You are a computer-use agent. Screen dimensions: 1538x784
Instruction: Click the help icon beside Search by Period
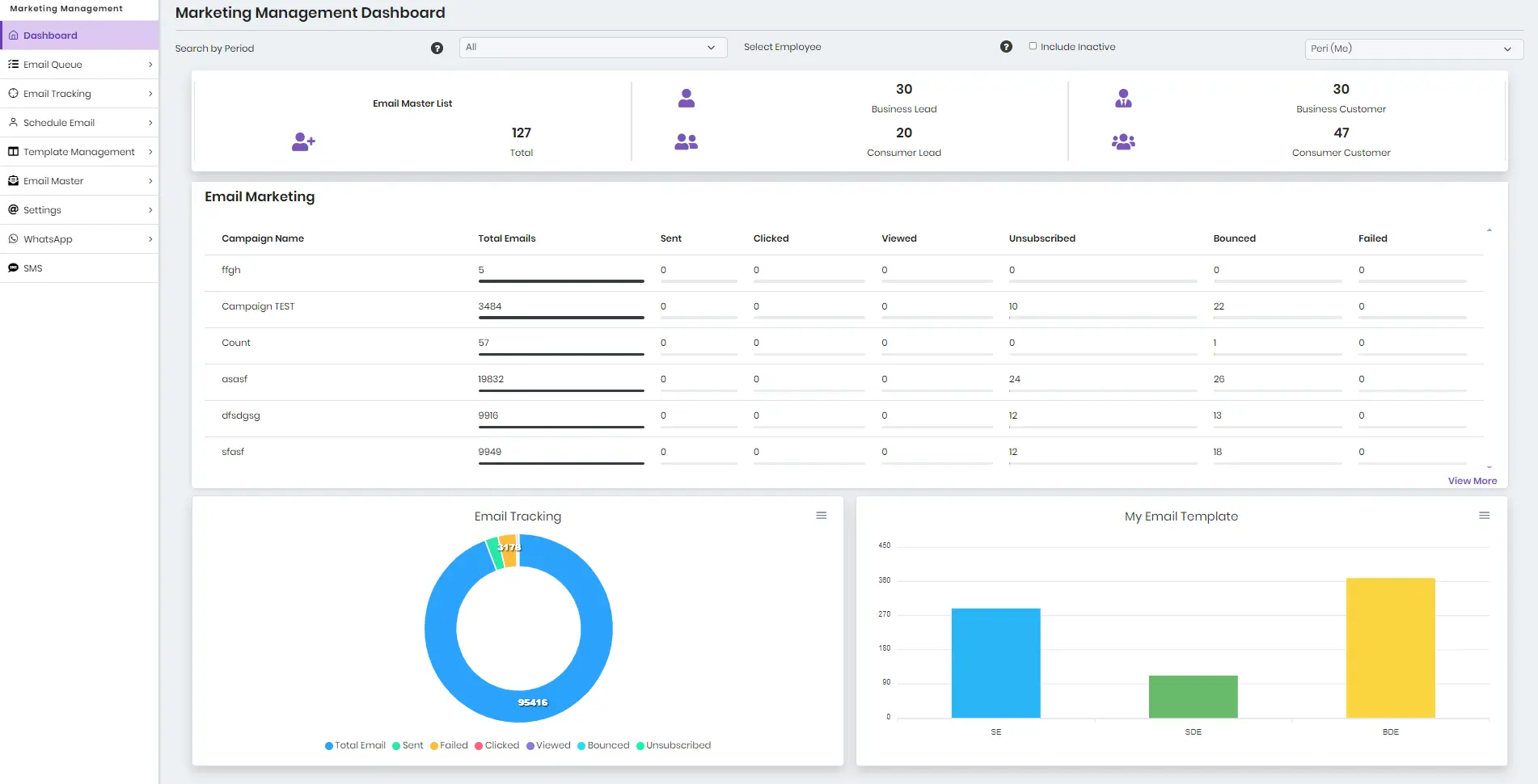click(437, 48)
